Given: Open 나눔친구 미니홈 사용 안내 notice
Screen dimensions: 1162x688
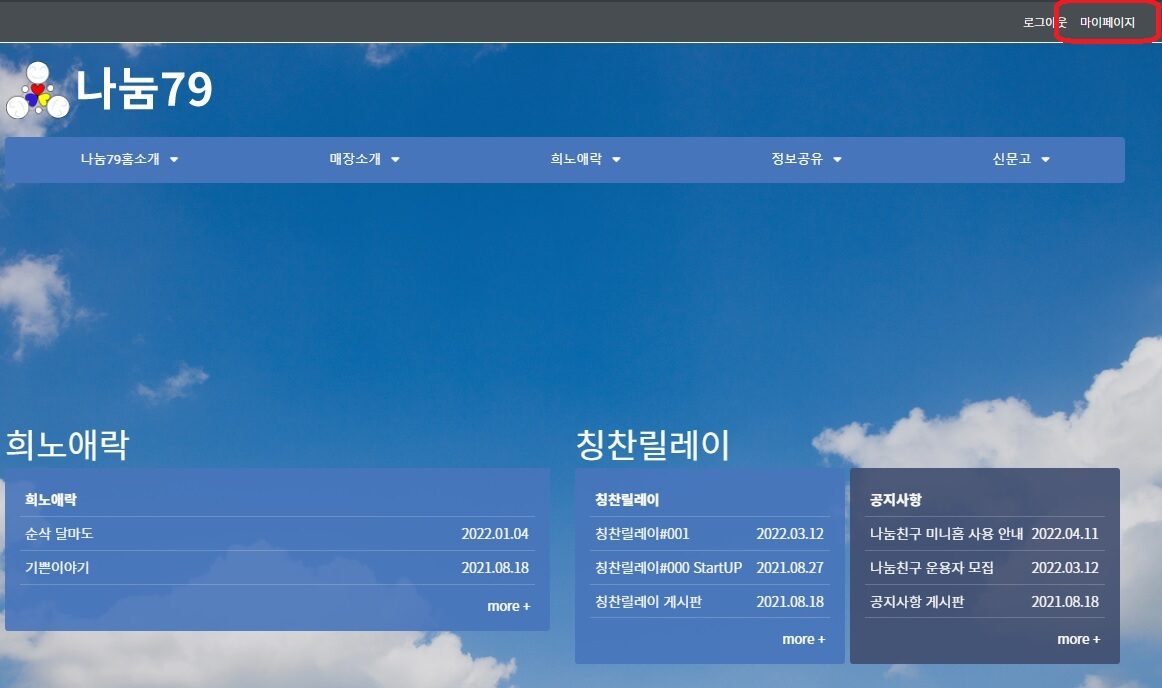Looking at the screenshot, I should (x=946, y=534).
